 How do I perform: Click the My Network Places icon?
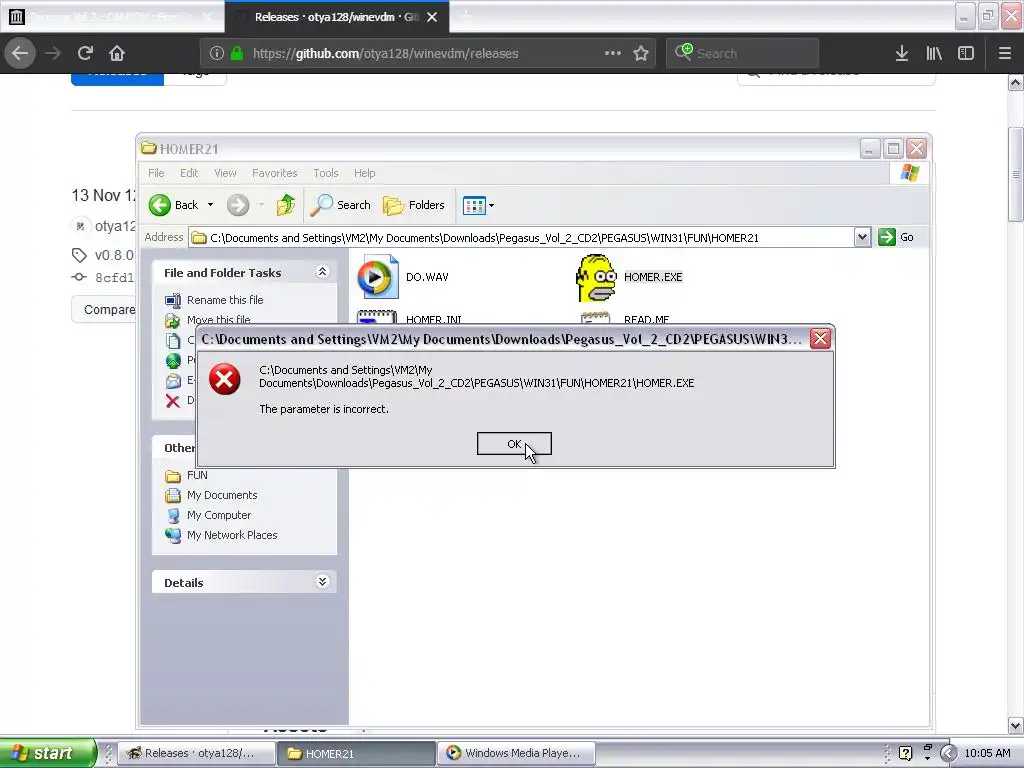coord(173,536)
